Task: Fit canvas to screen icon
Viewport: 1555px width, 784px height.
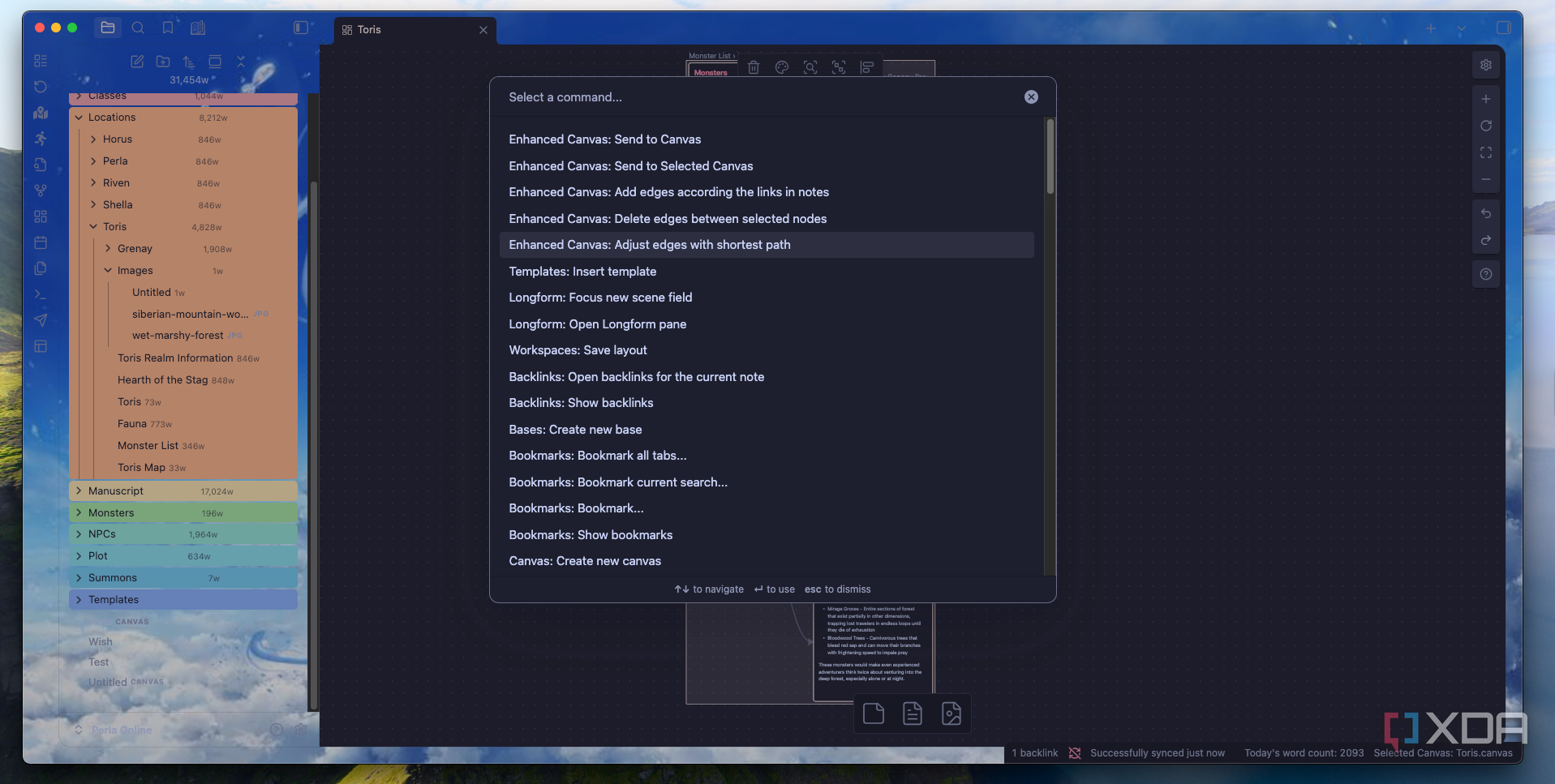Action: [1486, 152]
